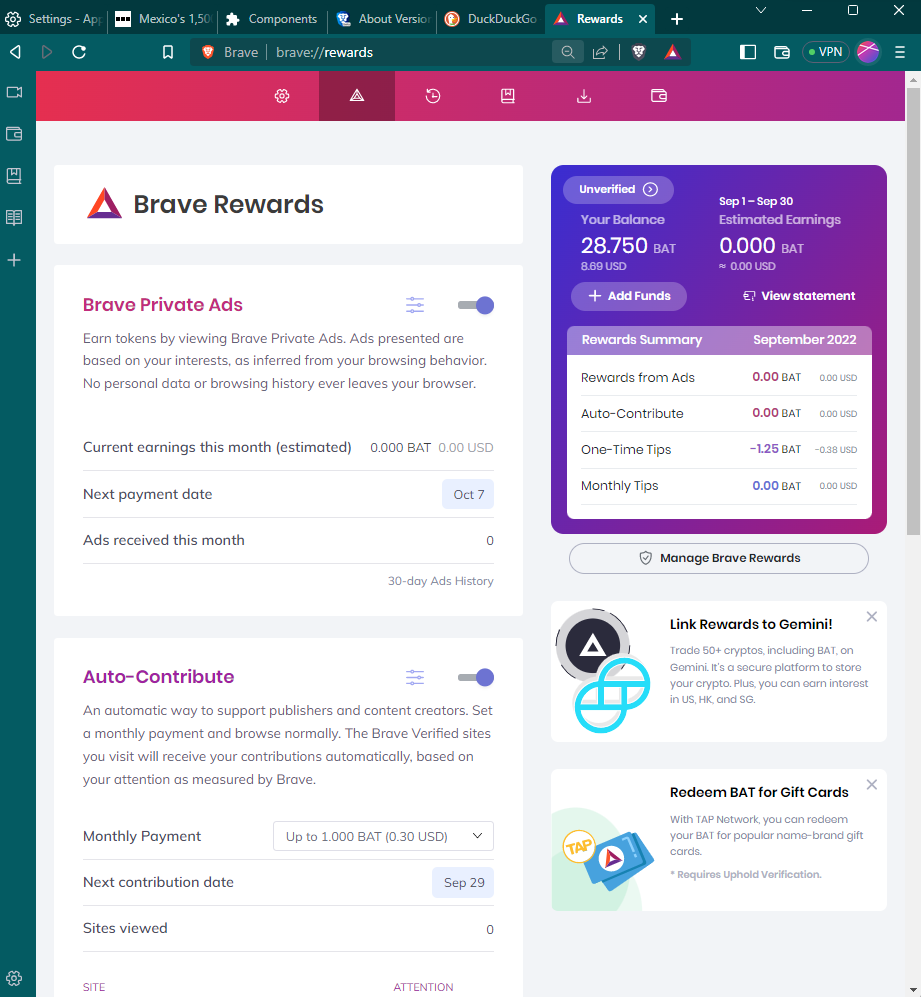
Task: Open History icon in page toolbar
Action: pos(433,96)
